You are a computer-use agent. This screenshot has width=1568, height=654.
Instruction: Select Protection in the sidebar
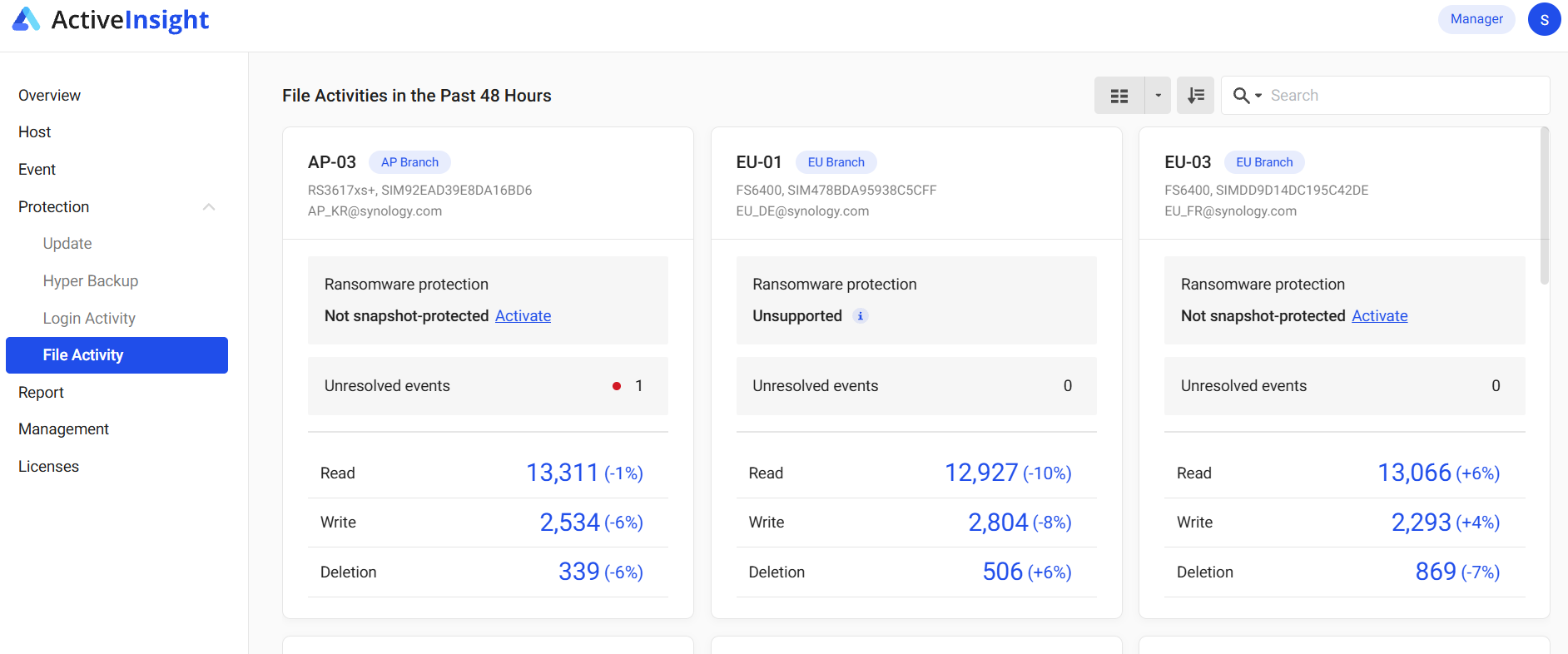click(53, 207)
